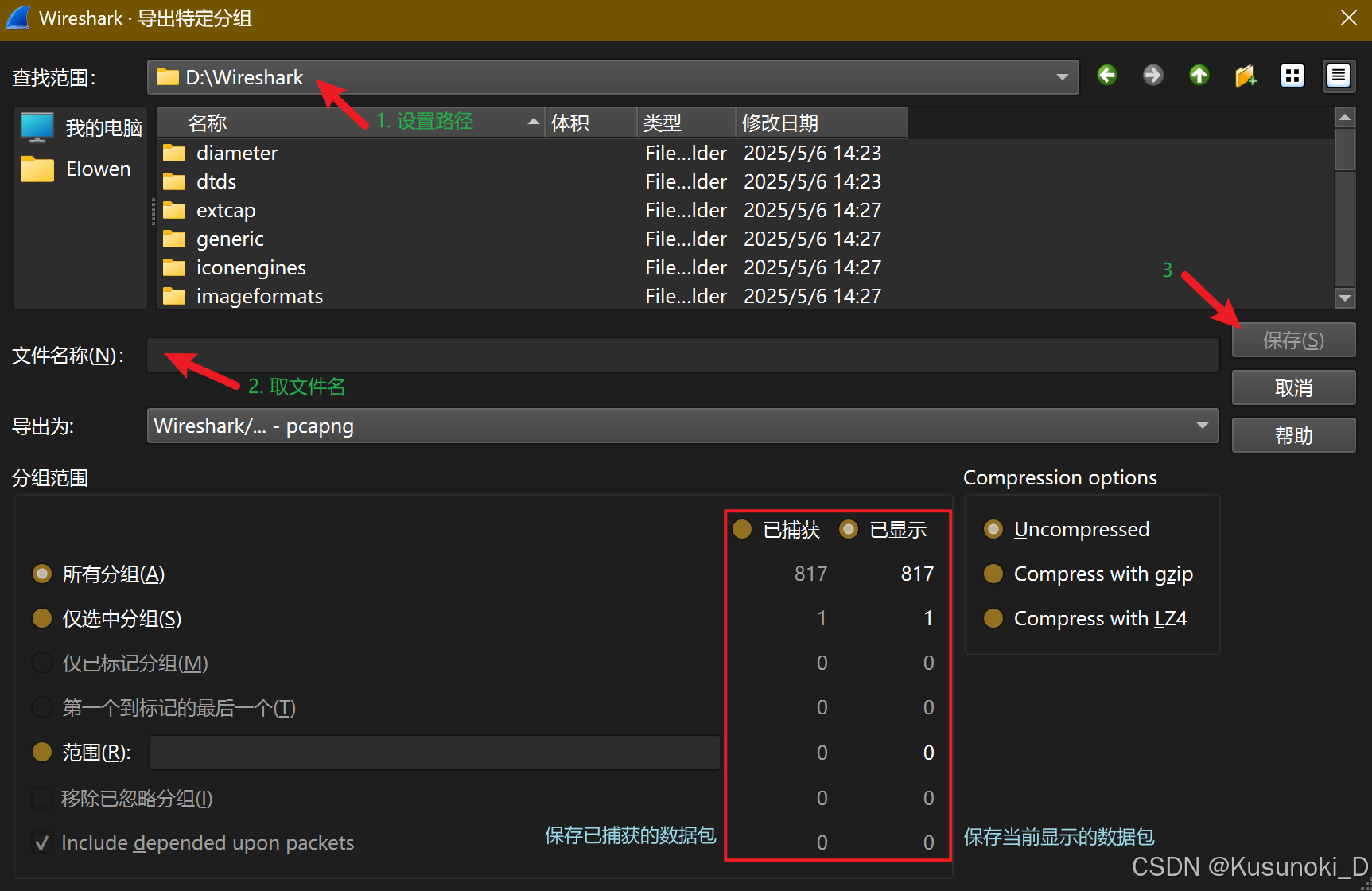
Task: Select the iconengines folder row name
Action: pos(251,267)
